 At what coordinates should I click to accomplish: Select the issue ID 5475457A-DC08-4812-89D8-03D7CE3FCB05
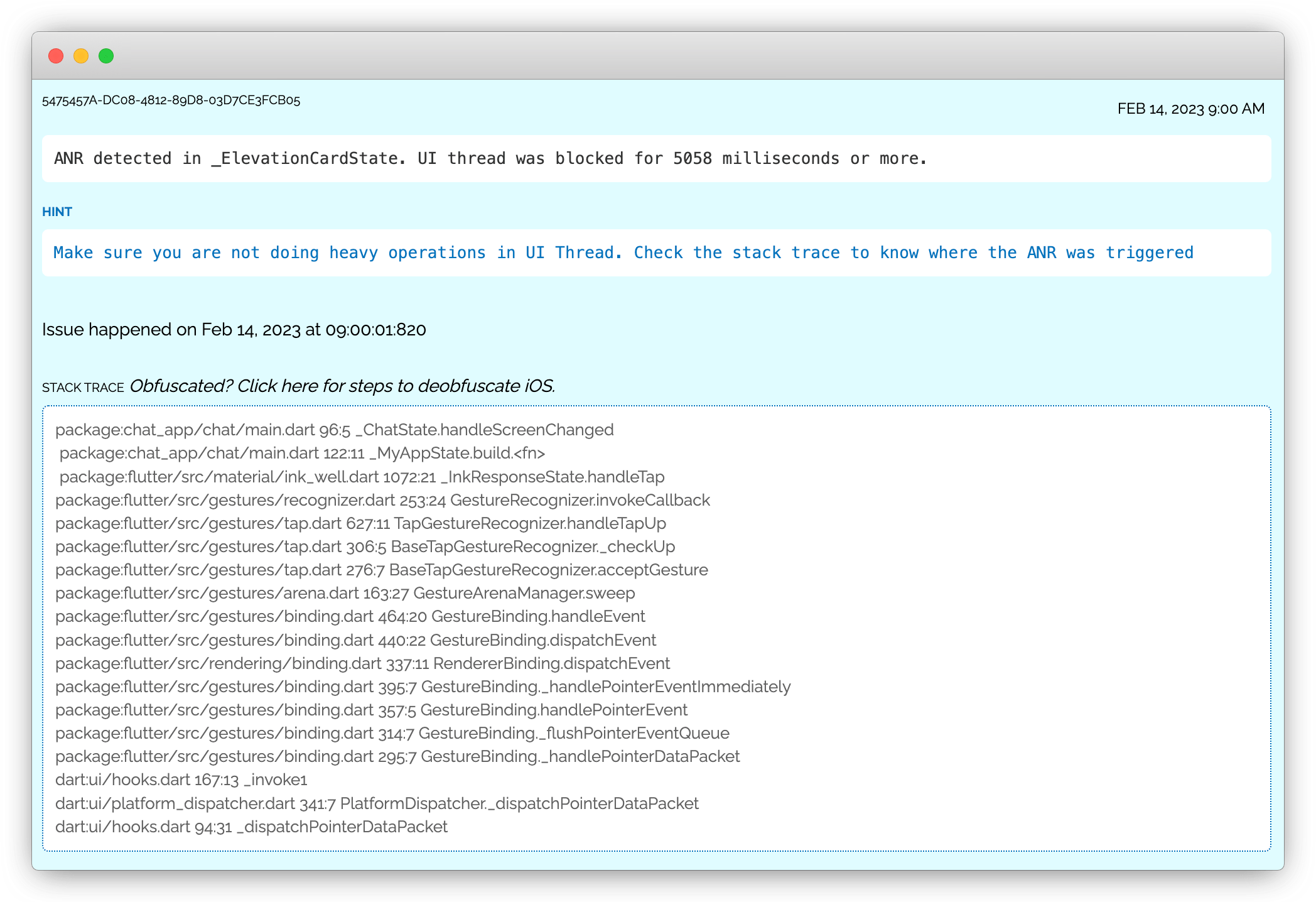tap(171, 101)
